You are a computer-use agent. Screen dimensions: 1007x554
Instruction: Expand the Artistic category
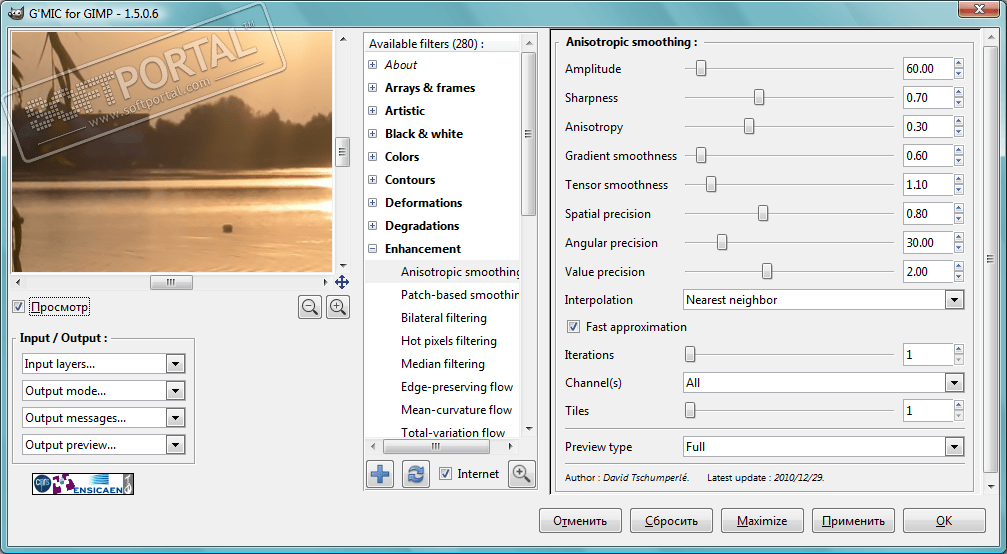pos(372,111)
